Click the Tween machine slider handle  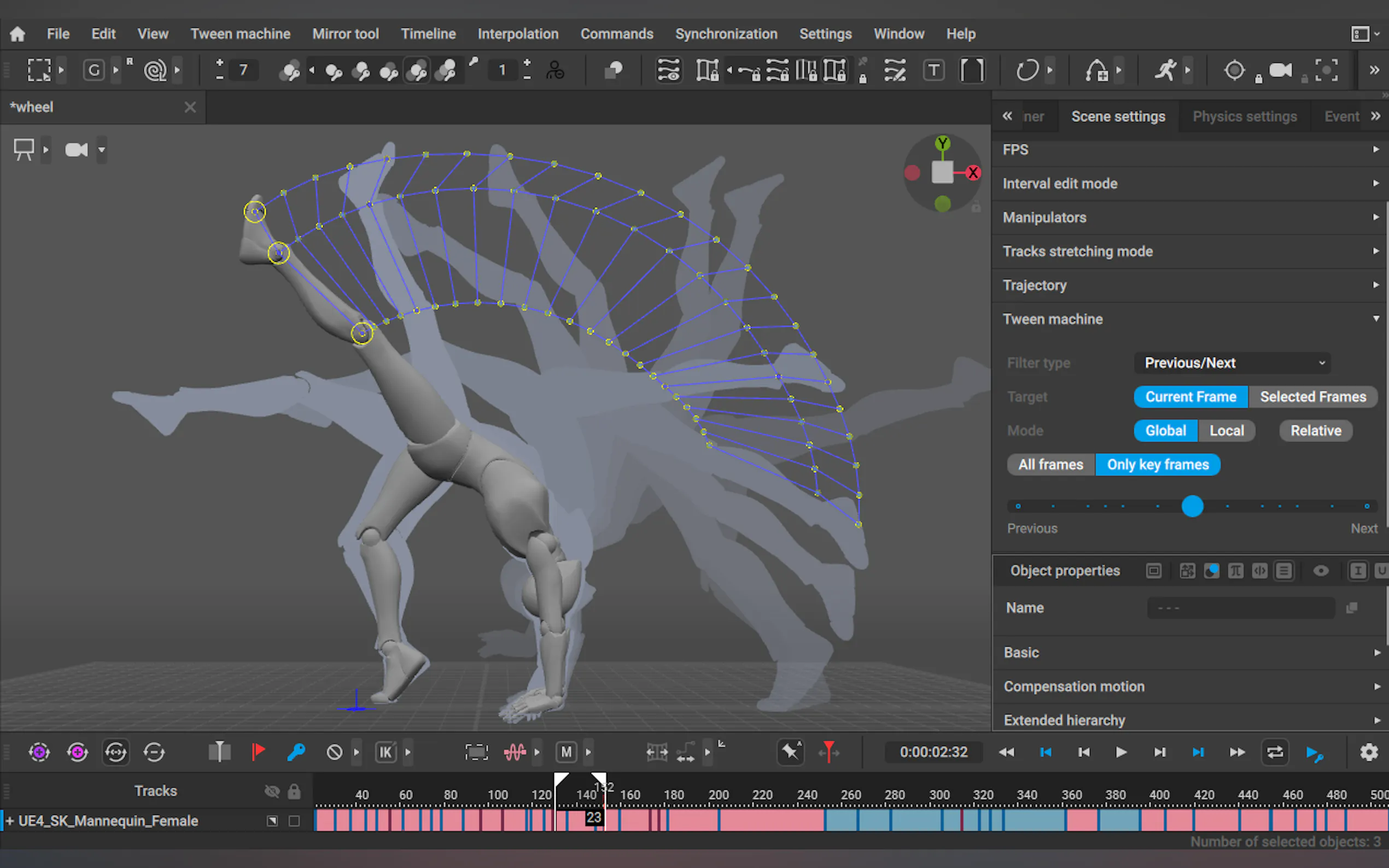pos(1192,506)
